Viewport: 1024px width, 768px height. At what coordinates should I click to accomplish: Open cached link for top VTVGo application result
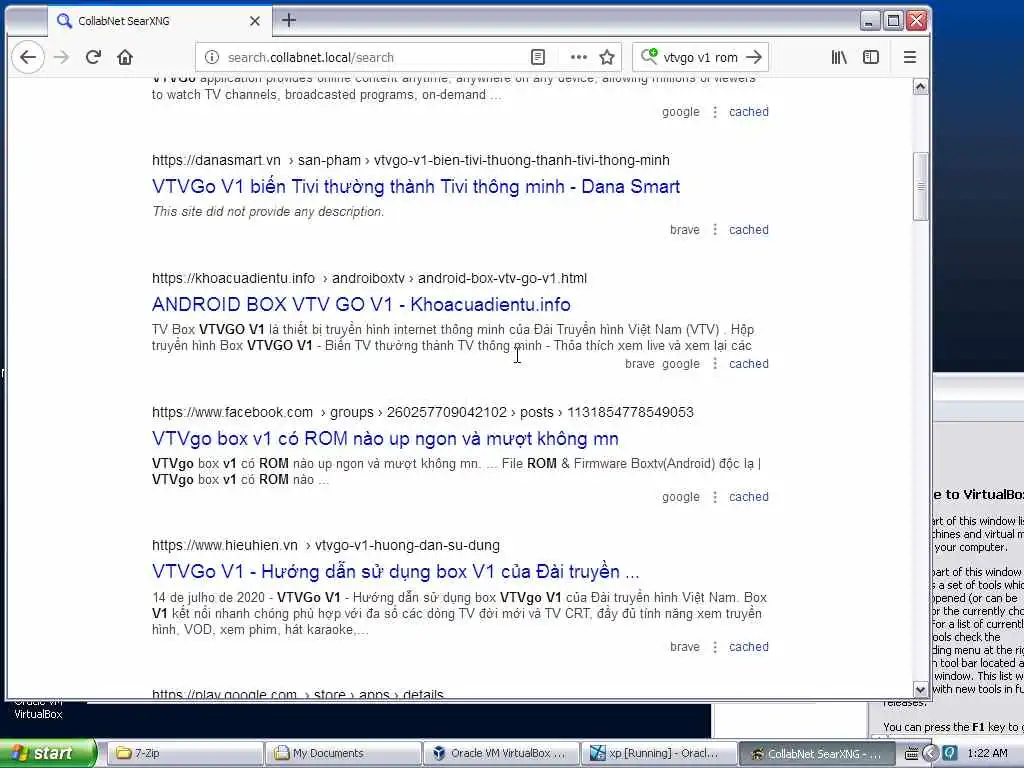click(748, 112)
